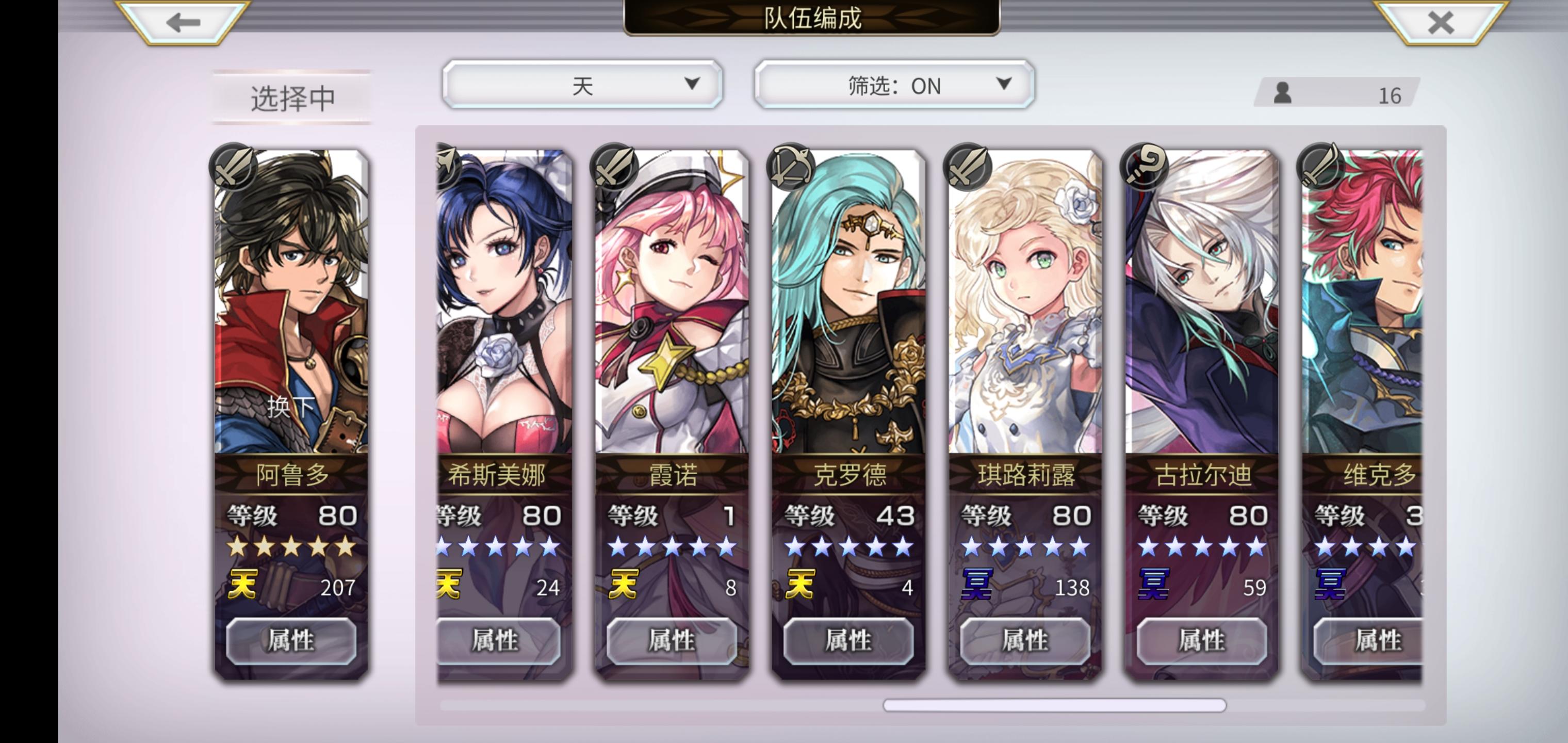Go back with the left arrow button
This screenshot has width=1568, height=743.
[183, 22]
